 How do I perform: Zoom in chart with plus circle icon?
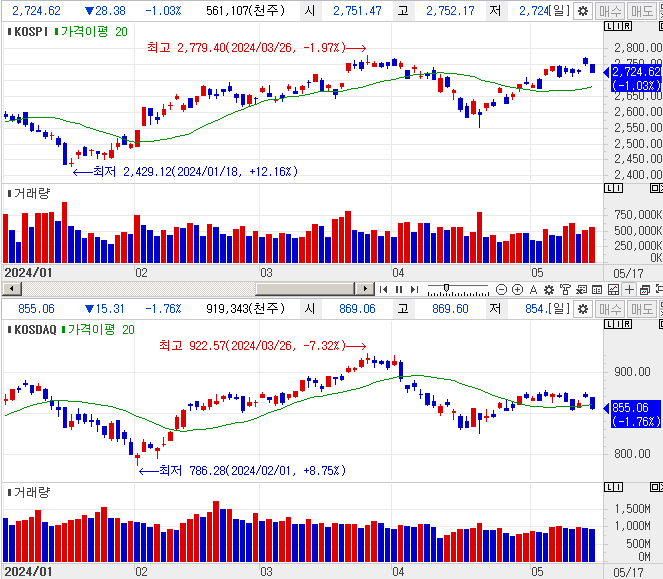517,290
